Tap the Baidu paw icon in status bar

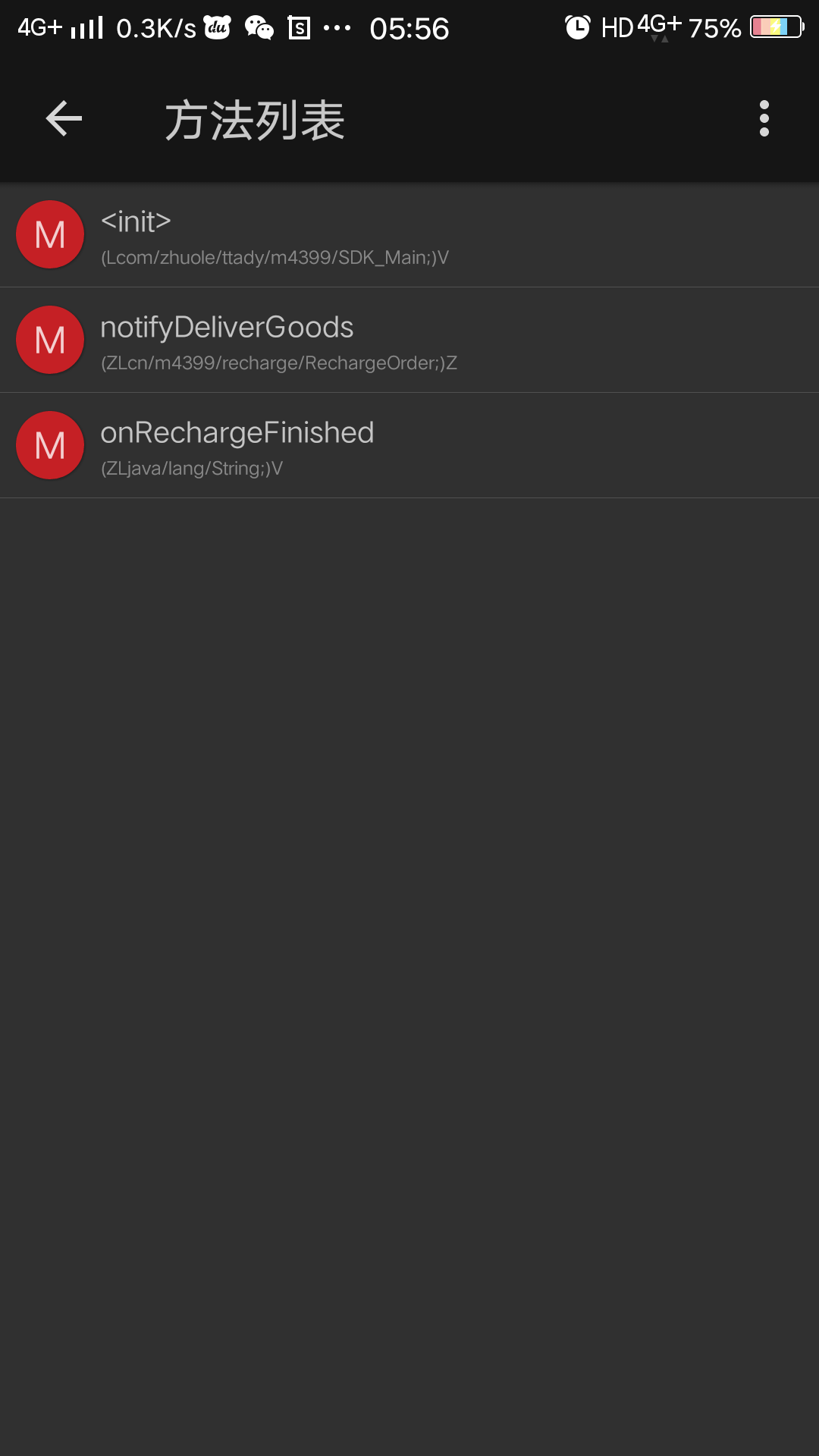tap(218, 28)
